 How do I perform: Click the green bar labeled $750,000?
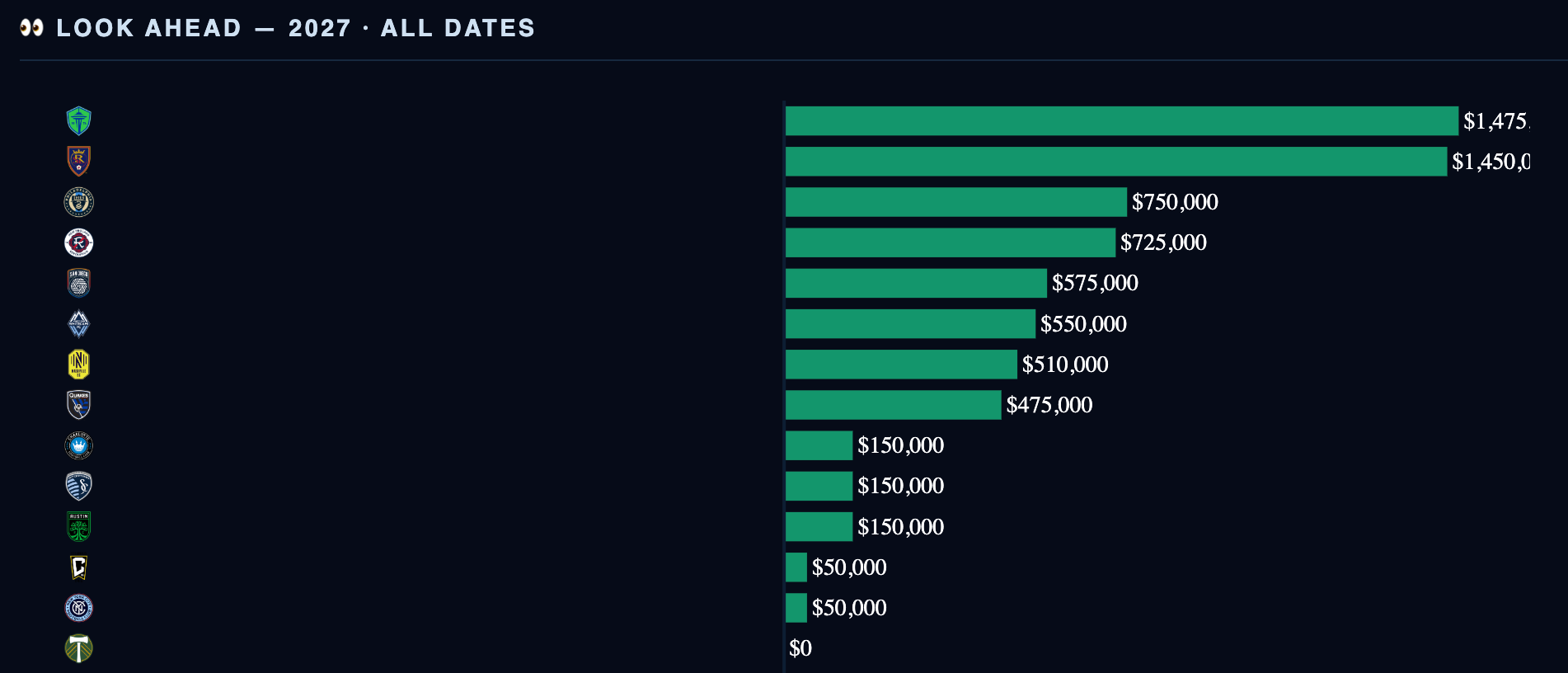tap(956, 202)
